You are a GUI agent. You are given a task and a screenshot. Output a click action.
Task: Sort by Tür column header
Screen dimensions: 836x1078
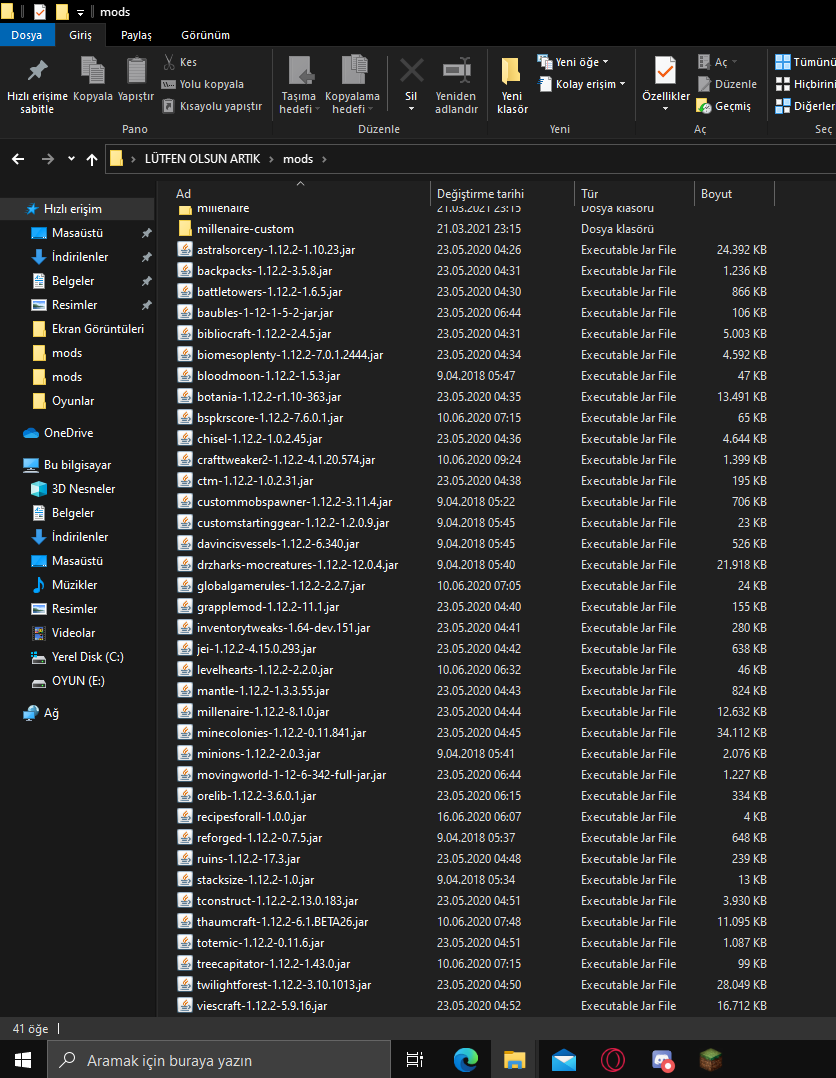pos(589,194)
